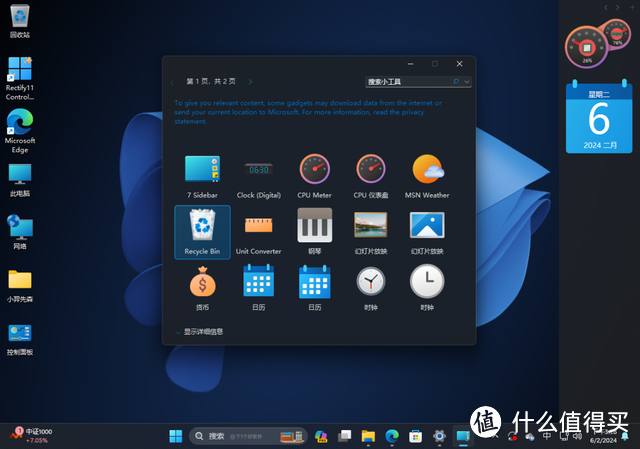Select the Unit Converter gadget
This screenshot has width=640, height=449.
(x=259, y=232)
